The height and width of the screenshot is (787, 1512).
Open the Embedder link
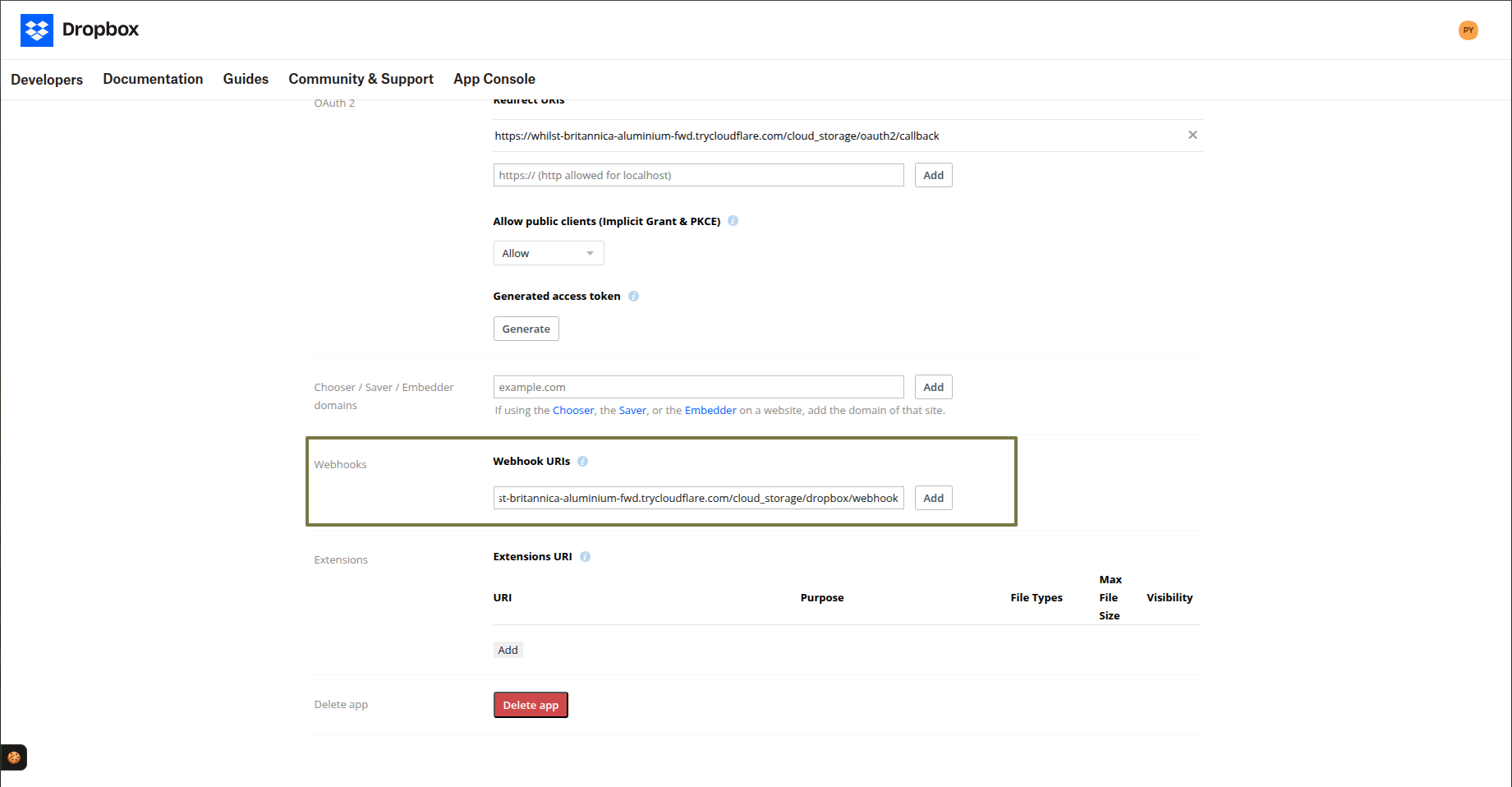(710, 410)
